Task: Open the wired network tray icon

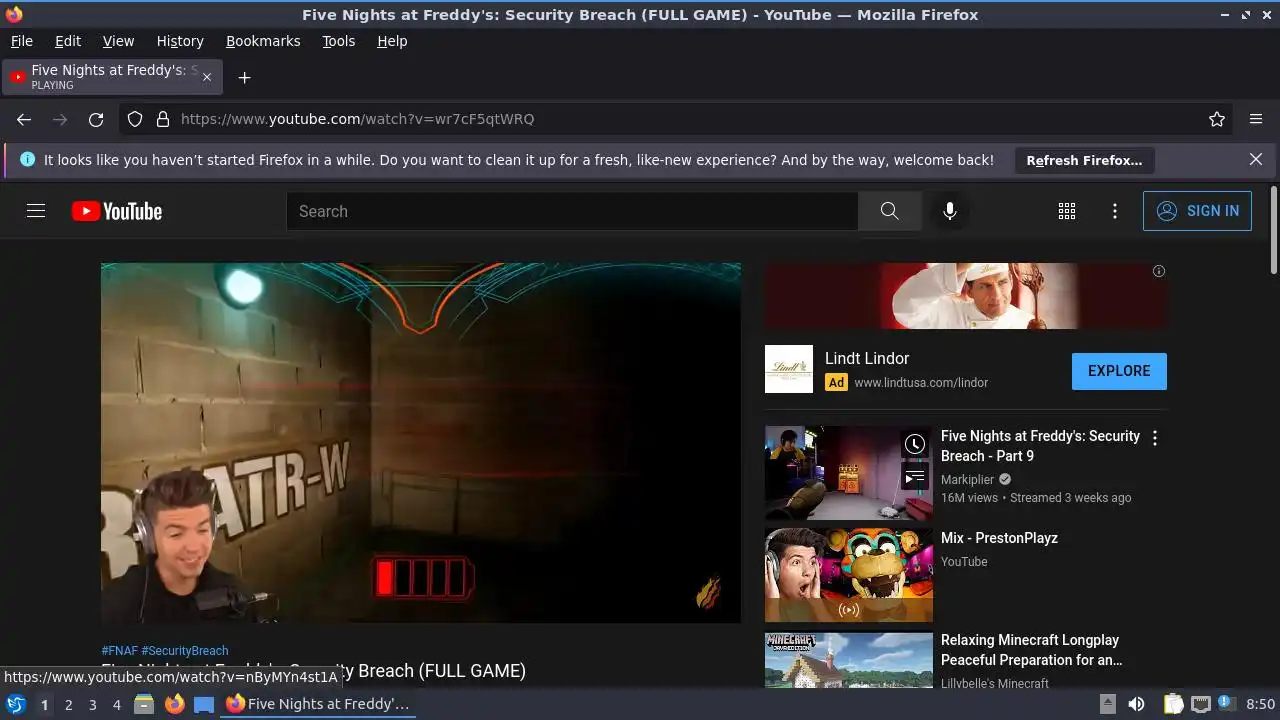Action: point(1201,704)
